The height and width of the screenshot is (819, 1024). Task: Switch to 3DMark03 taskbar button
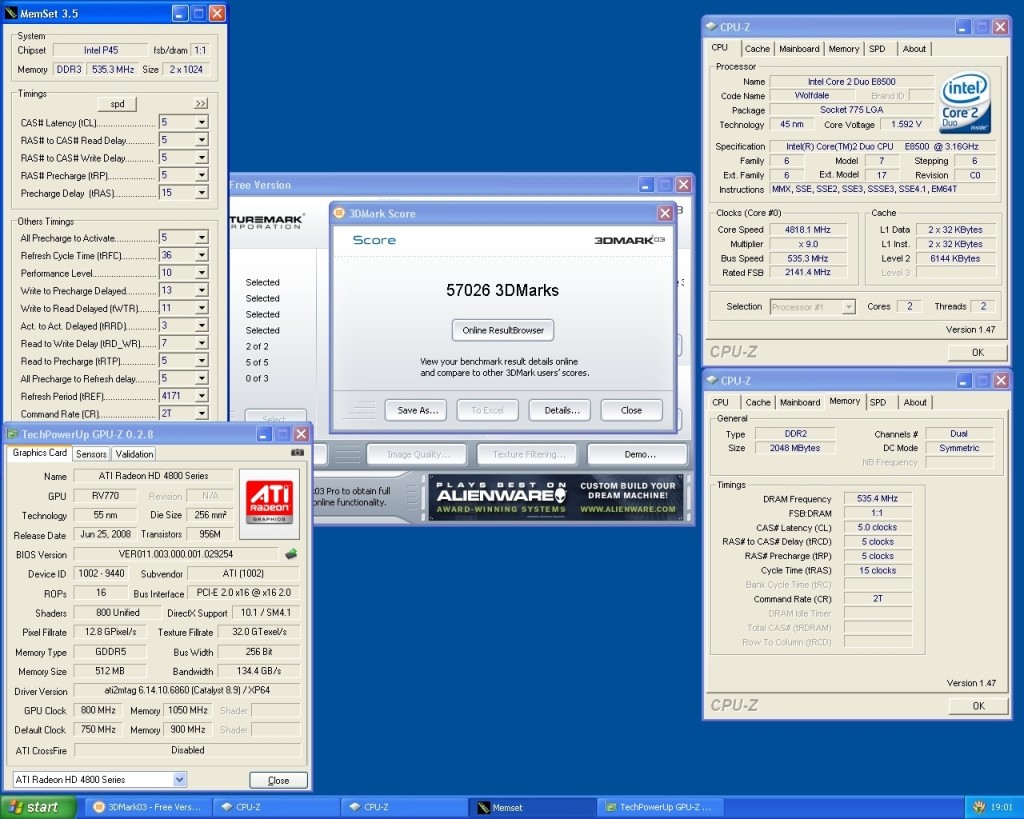(148, 807)
